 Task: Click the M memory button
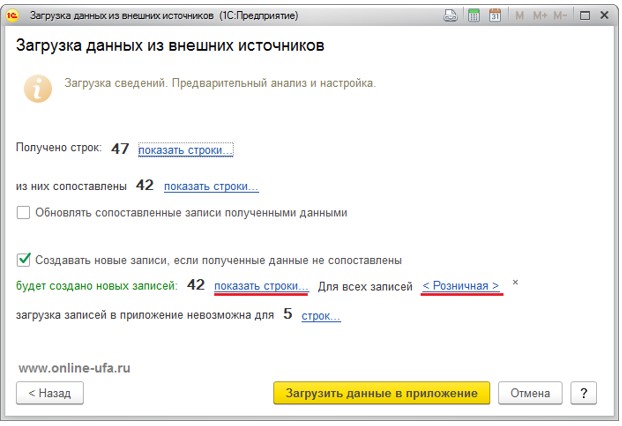click(x=517, y=15)
